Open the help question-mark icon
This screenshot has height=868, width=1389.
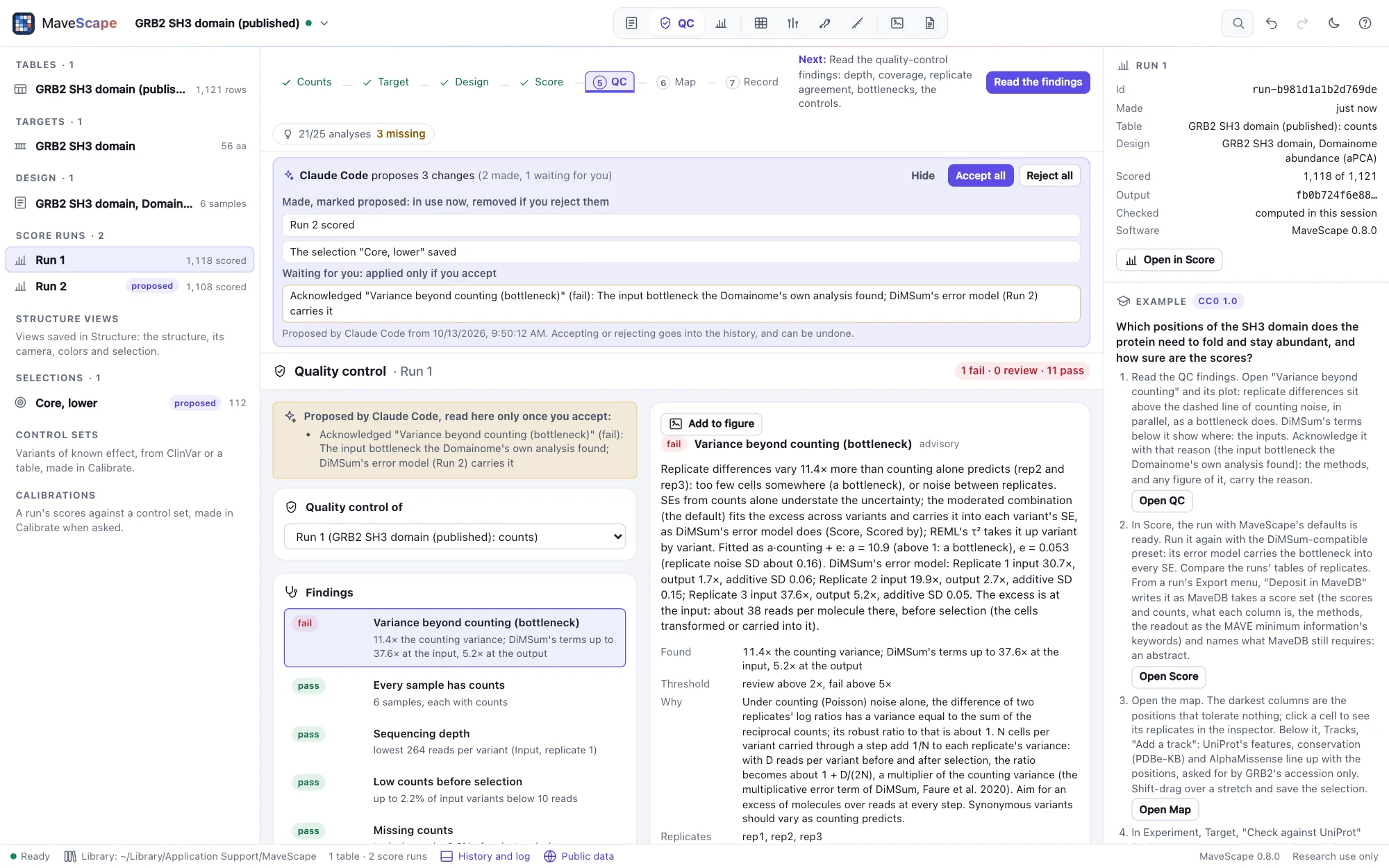click(x=1365, y=23)
